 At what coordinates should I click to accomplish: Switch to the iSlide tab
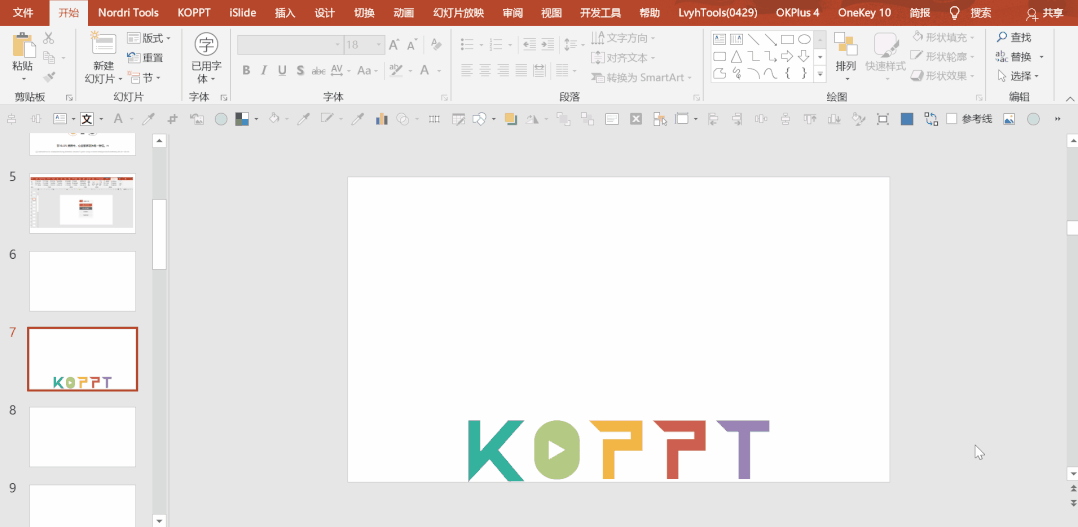[243, 12]
